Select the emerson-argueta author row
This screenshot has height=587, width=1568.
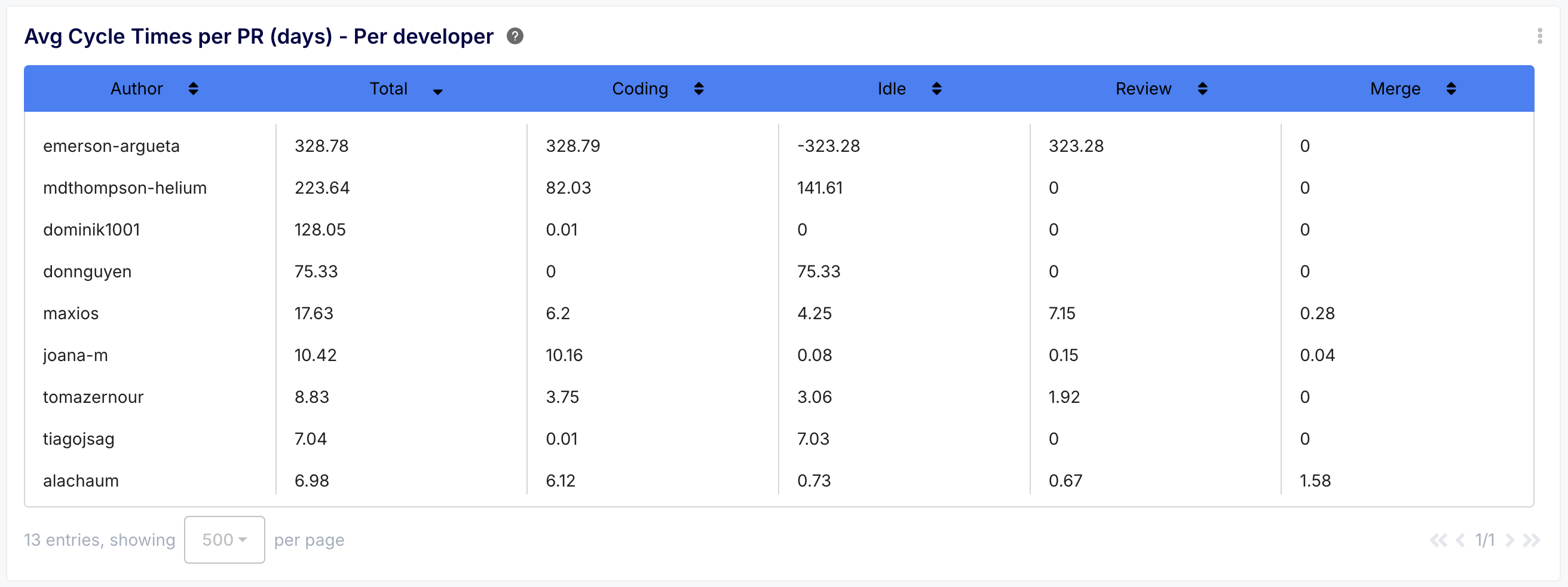111,146
